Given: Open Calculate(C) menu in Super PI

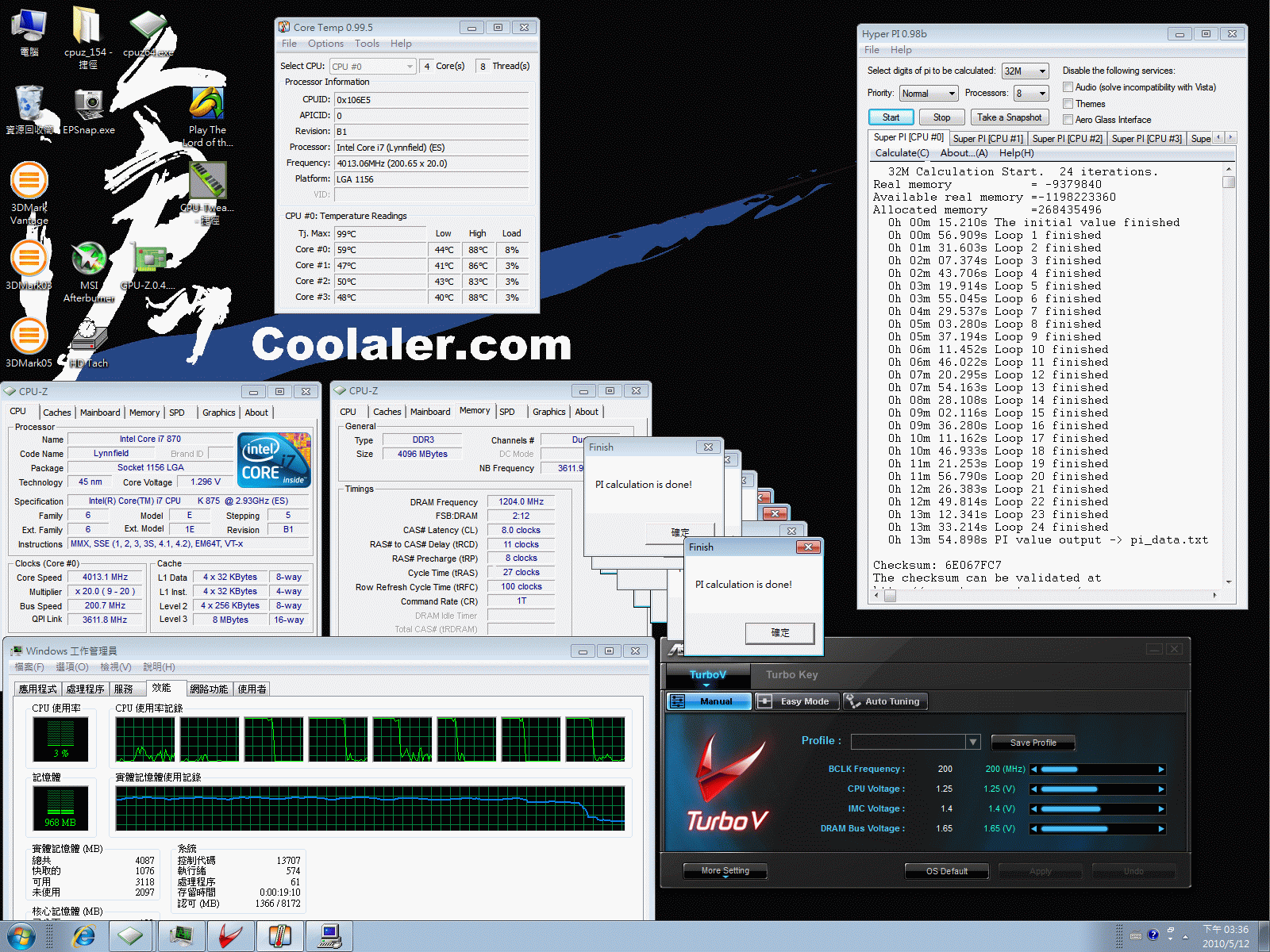Looking at the screenshot, I should (x=902, y=153).
